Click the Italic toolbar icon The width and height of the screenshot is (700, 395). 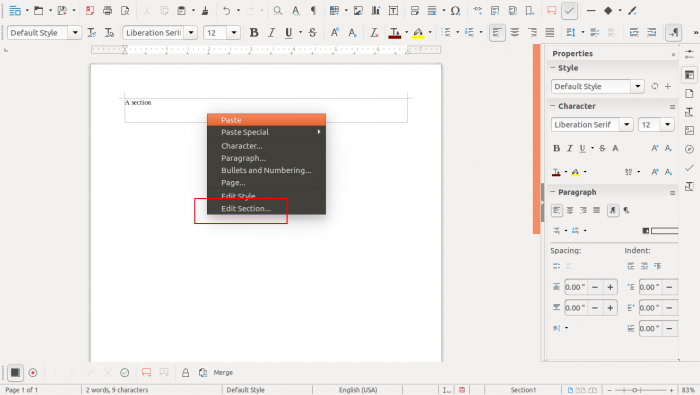pyautogui.click(x=271, y=33)
